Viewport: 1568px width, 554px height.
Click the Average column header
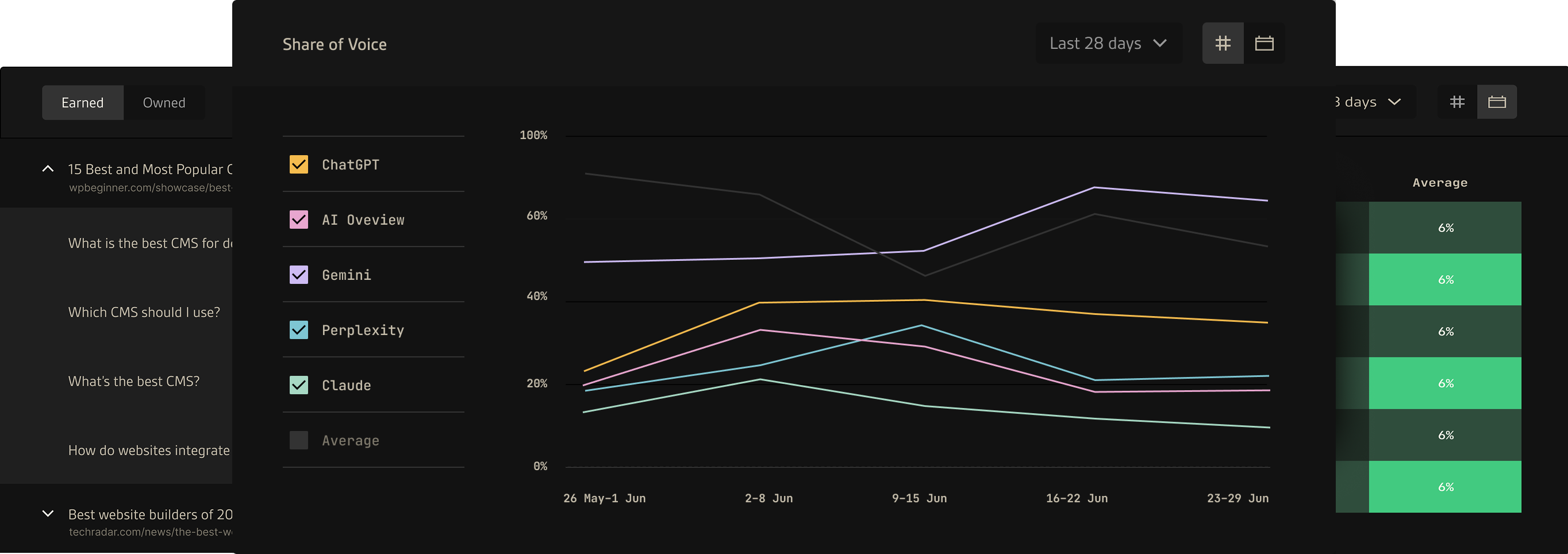[1440, 183]
